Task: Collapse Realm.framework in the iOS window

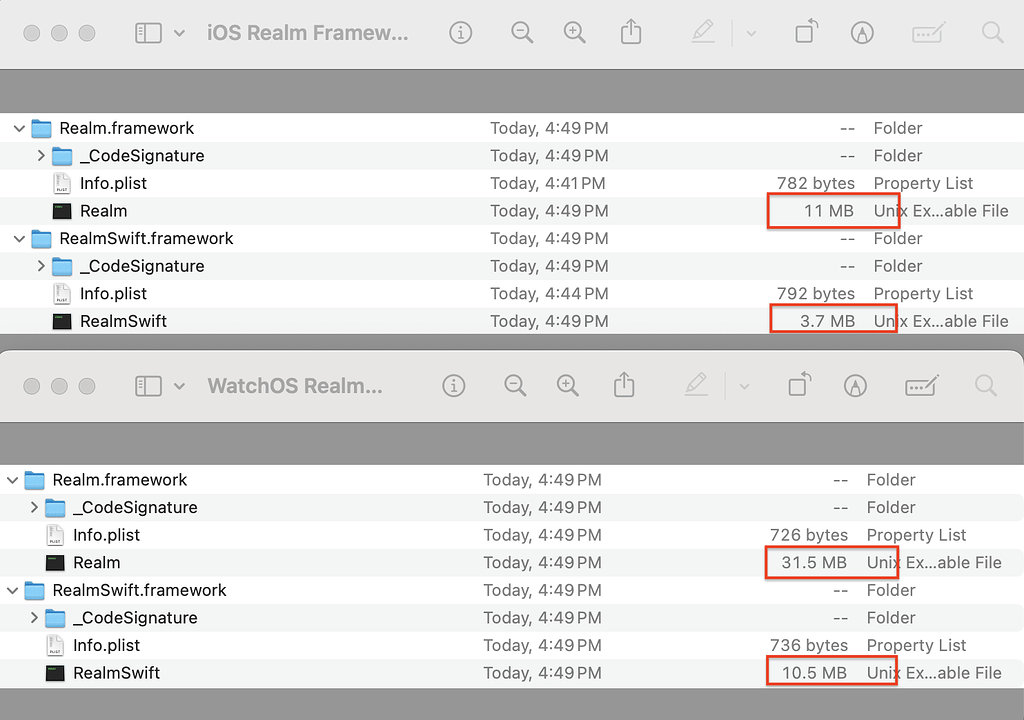Action: point(18,128)
